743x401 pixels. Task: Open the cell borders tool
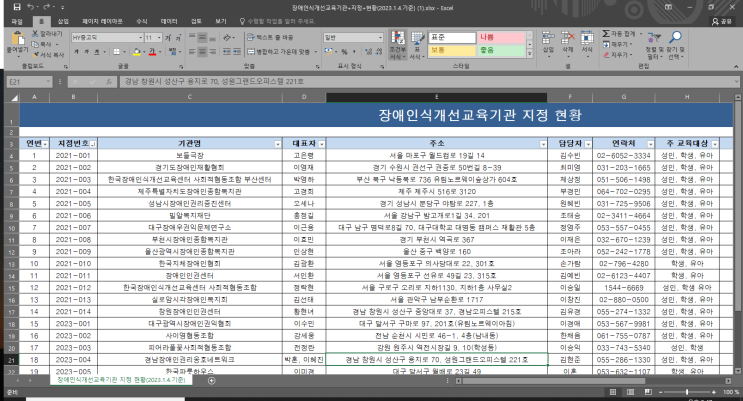[117, 52]
